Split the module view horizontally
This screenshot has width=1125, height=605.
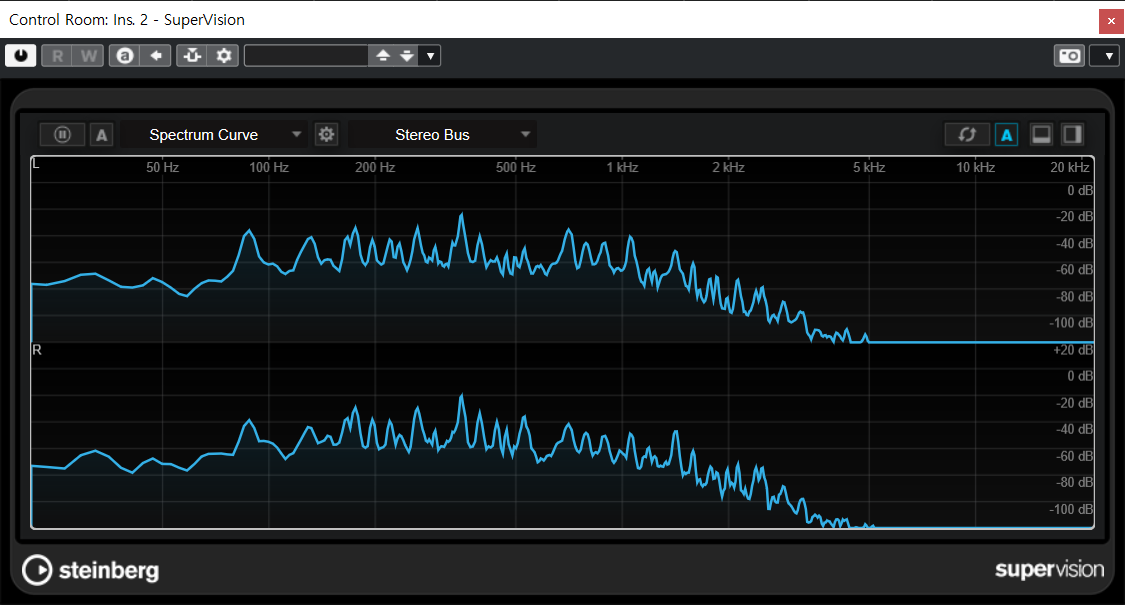click(x=1041, y=135)
